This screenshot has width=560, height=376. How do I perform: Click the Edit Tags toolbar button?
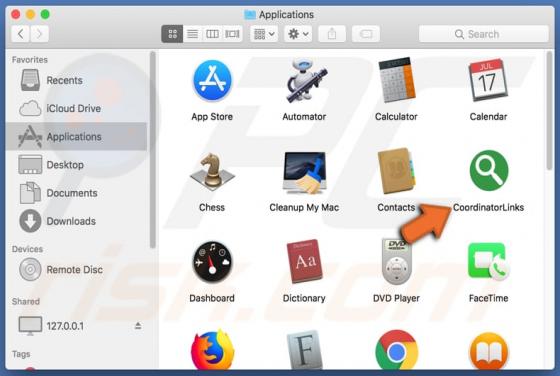point(366,34)
